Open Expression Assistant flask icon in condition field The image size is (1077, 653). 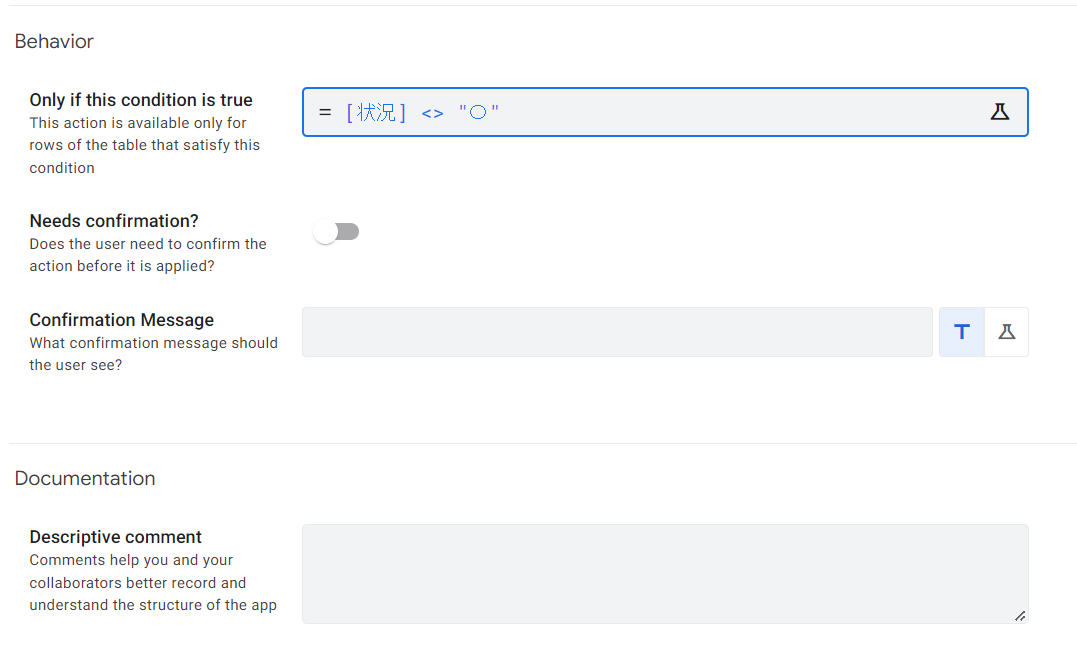(x=999, y=112)
